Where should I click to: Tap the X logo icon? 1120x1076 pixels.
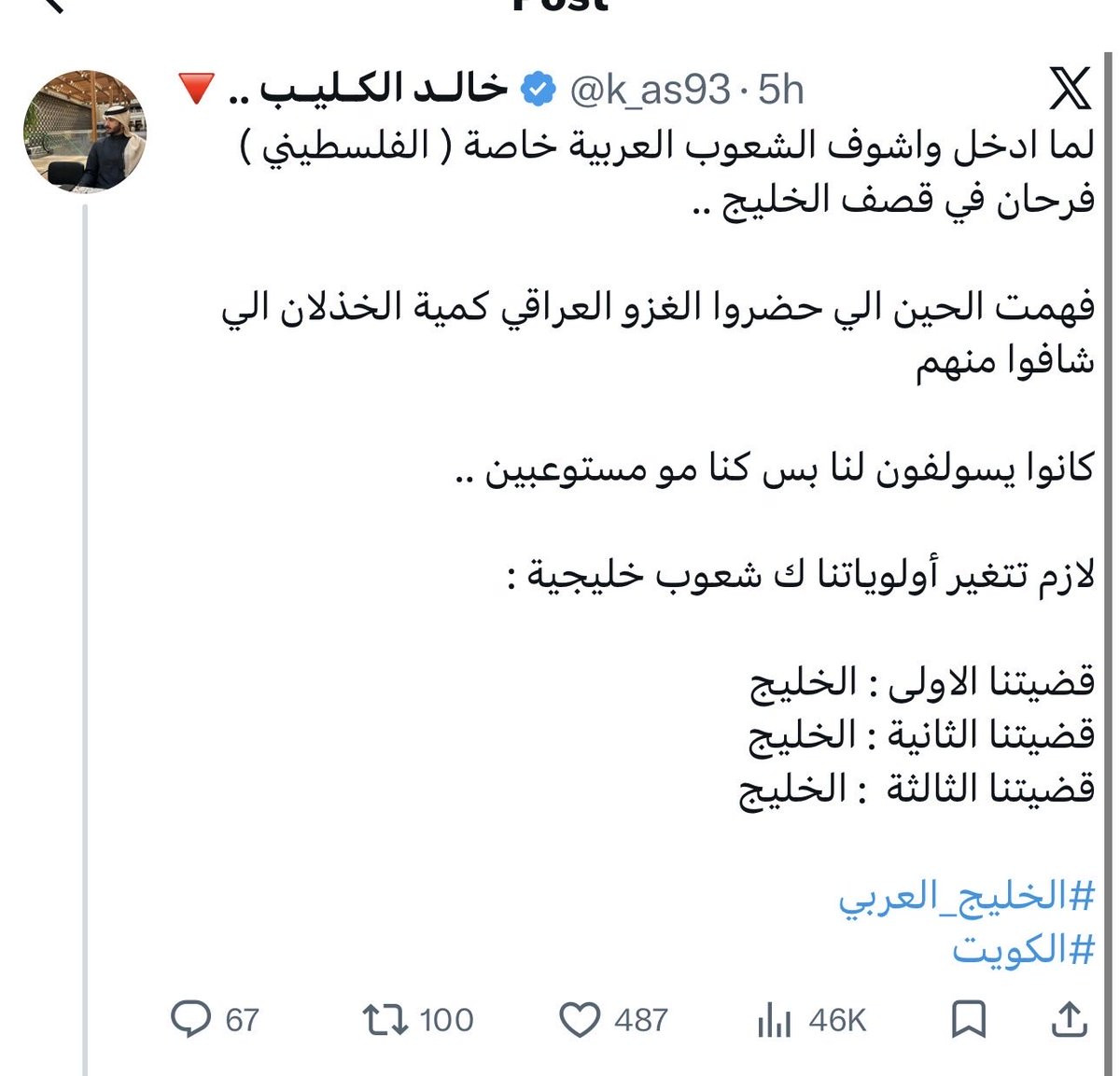[x=1070, y=90]
